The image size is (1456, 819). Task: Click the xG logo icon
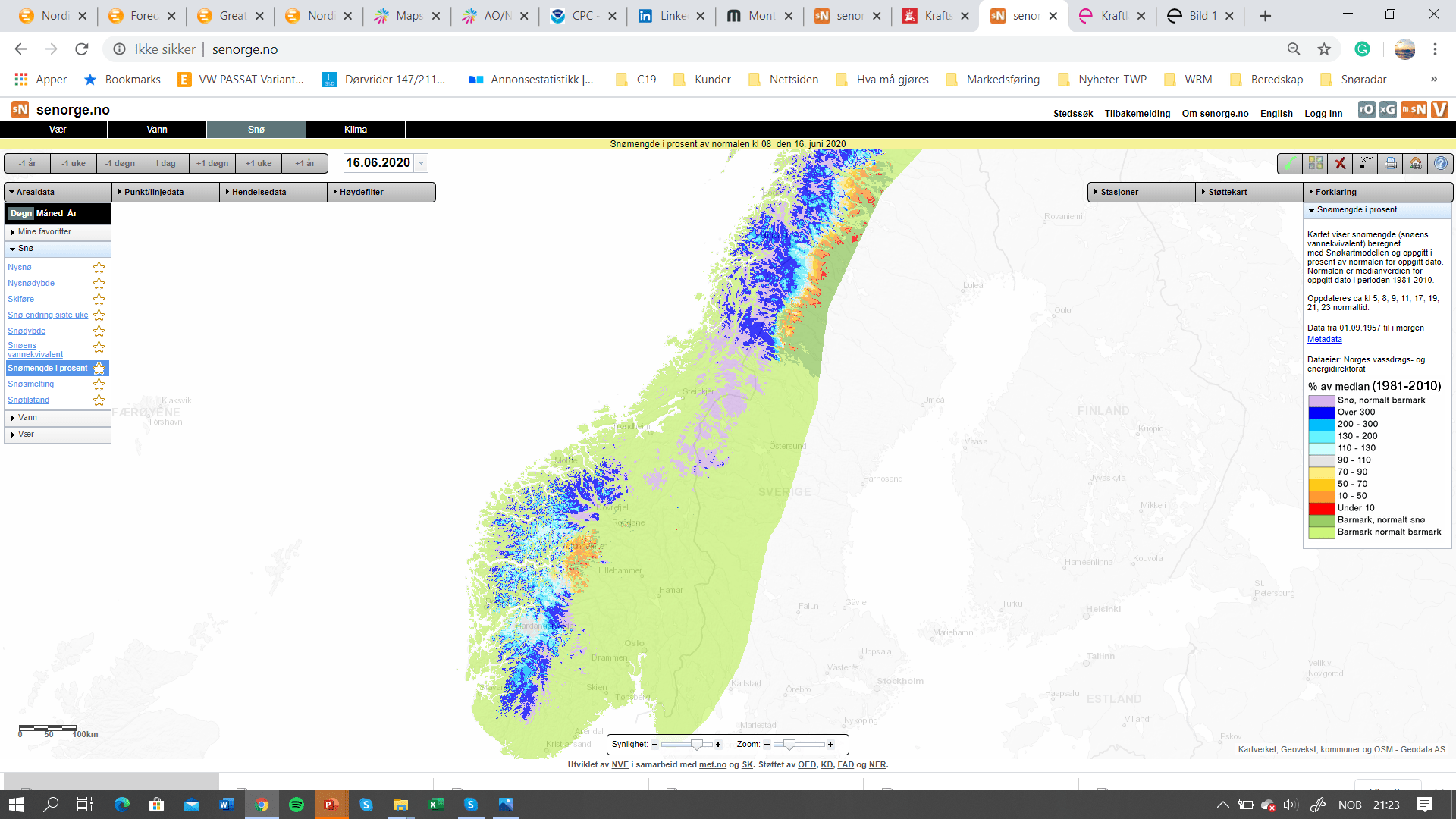[x=1388, y=109]
